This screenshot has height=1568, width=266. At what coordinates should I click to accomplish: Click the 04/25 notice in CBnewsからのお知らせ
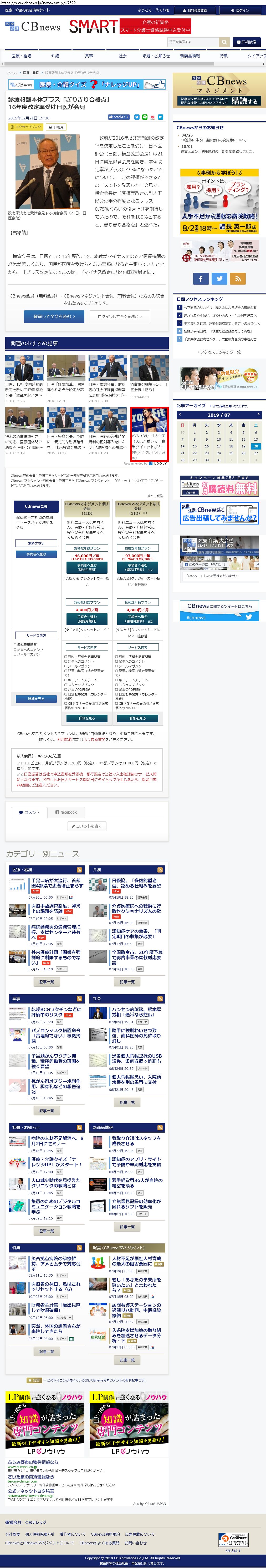(214, 139)
